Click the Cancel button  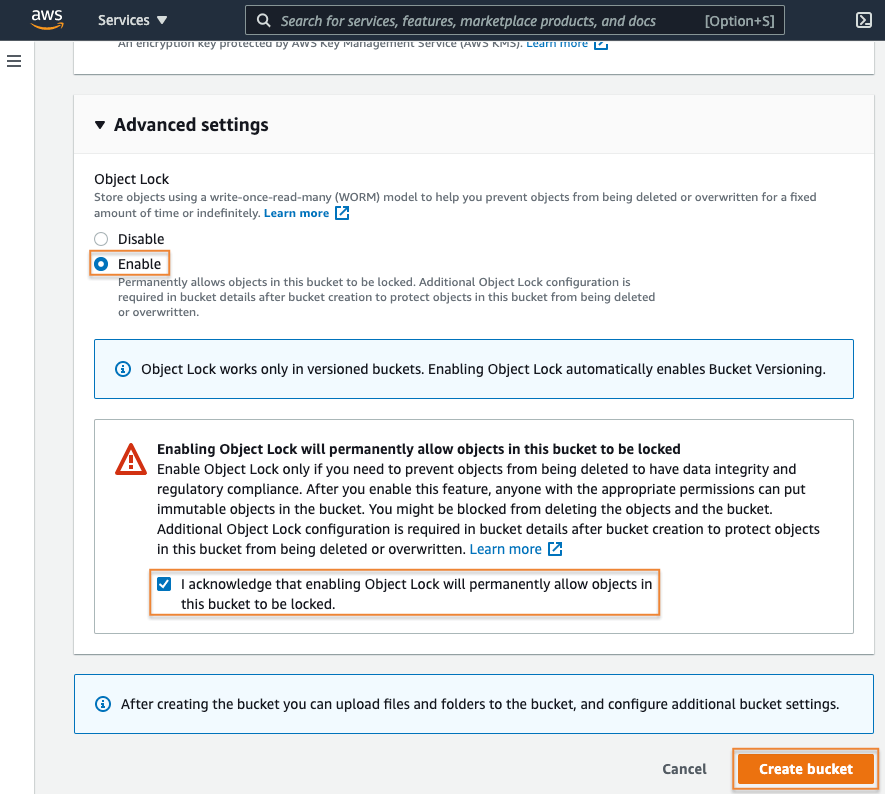(684, 768)
